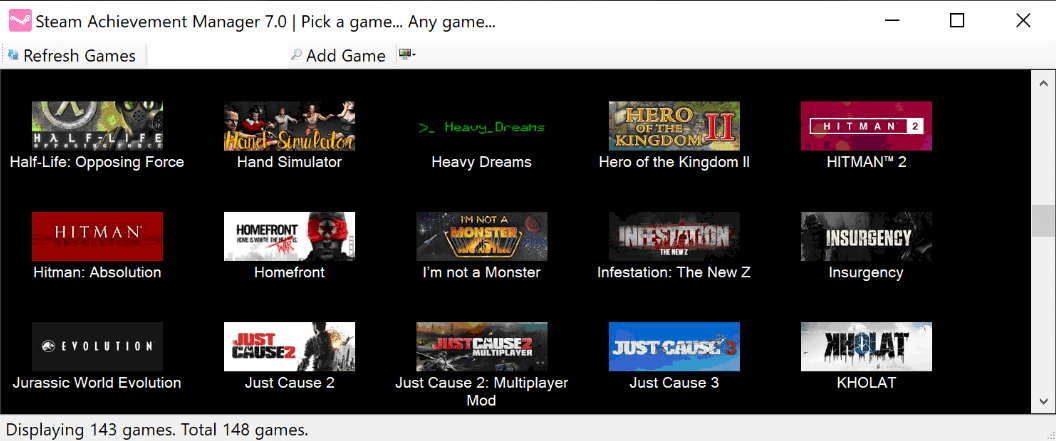Image resolution: width=1056 pixels, height=441 pixels.
Task: Click the 'Heavy Dreams' title text
Action: 482,162
